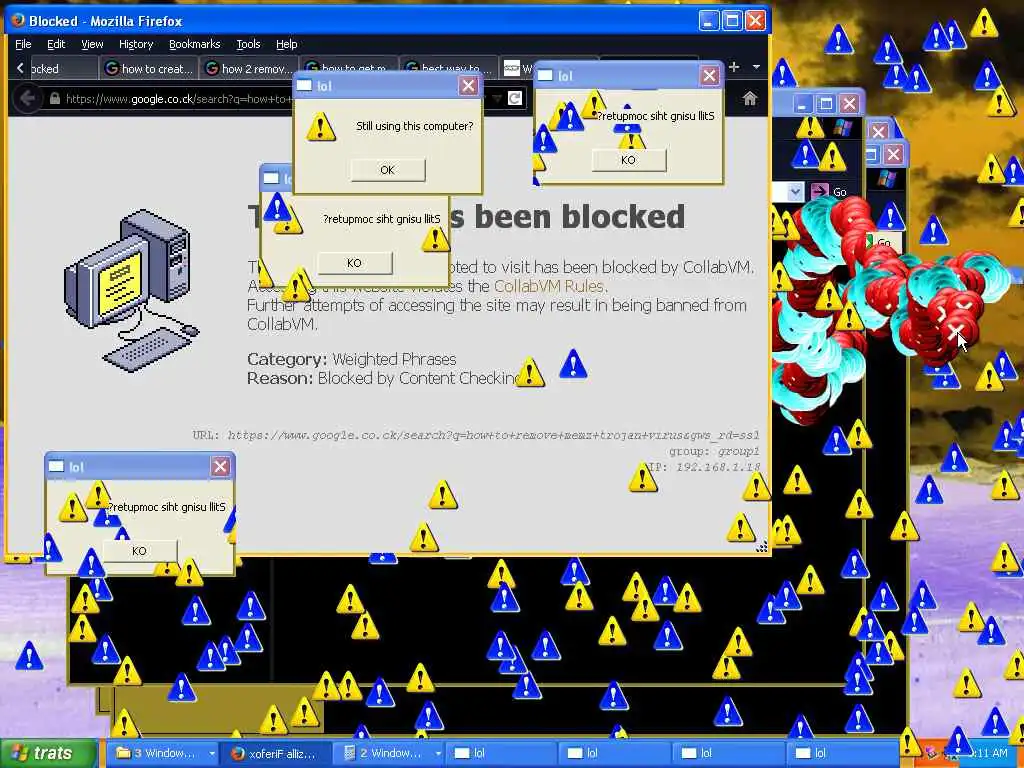Screen dimensions: 1024x768
Task: Open the address dropdown left of Go
Action: click(795, 191)
